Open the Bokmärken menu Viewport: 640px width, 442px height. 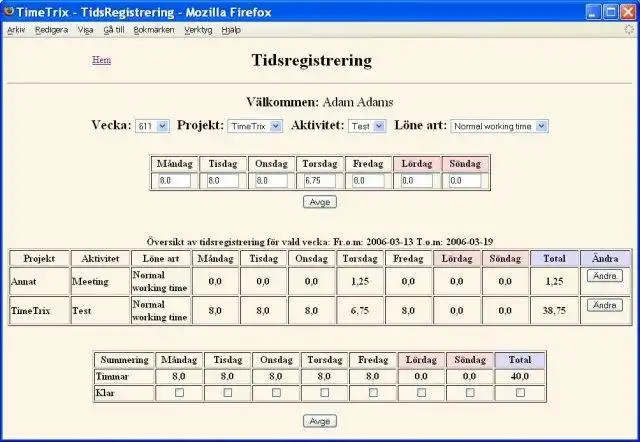click(154, 30)
